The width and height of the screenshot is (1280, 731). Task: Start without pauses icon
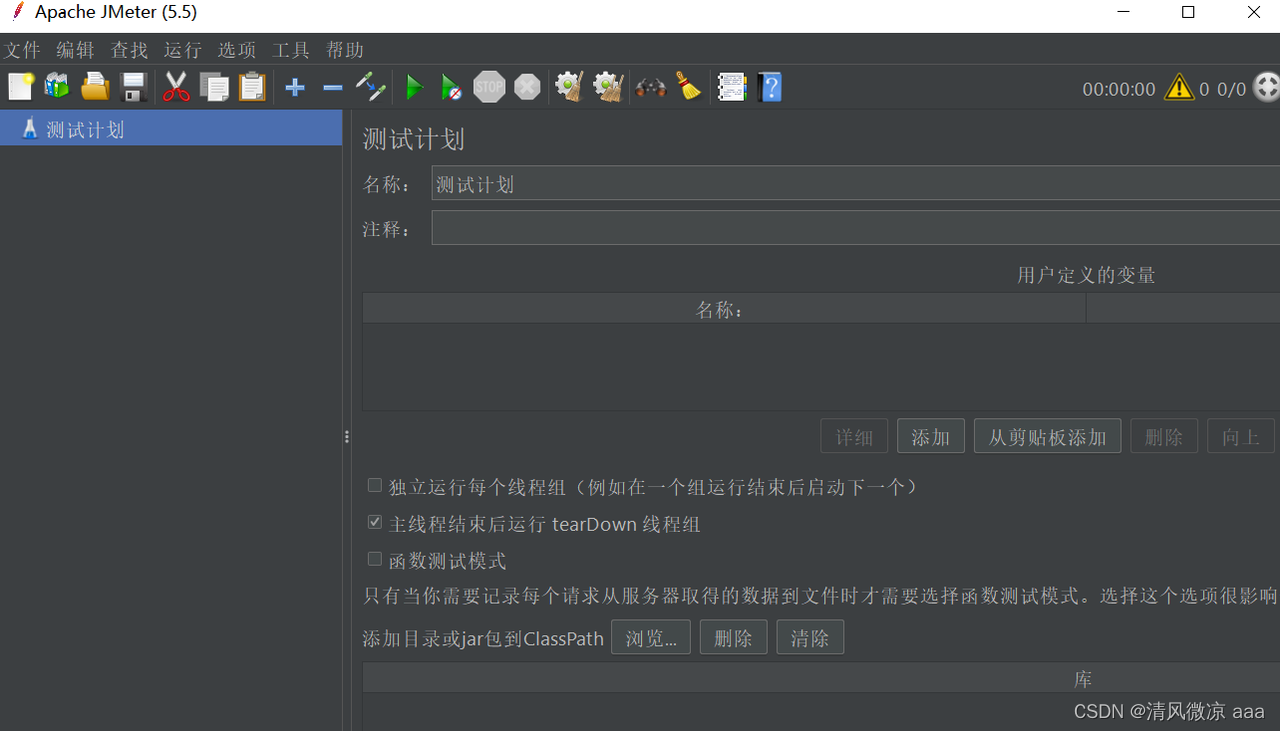tap(451, 88)
